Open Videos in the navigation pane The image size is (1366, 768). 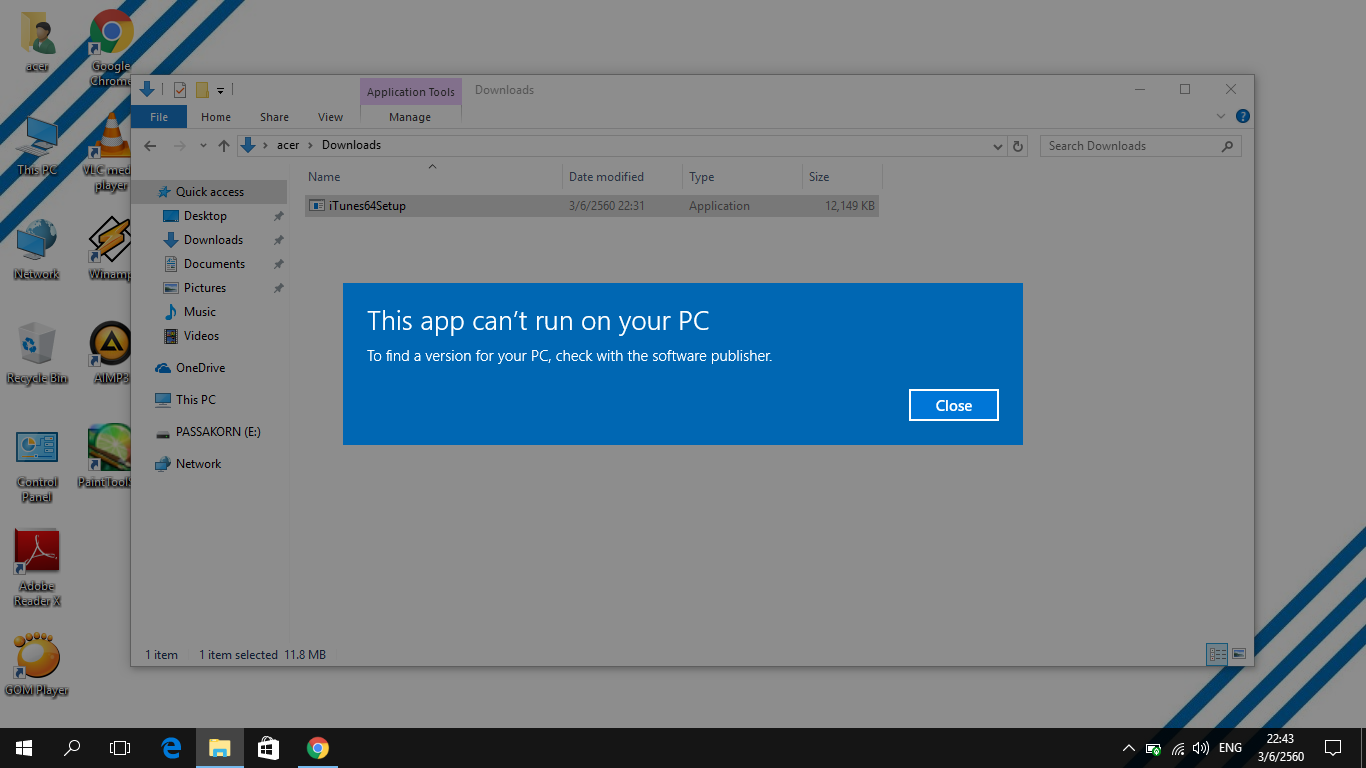pyautogui.click(x=201, y=336)
